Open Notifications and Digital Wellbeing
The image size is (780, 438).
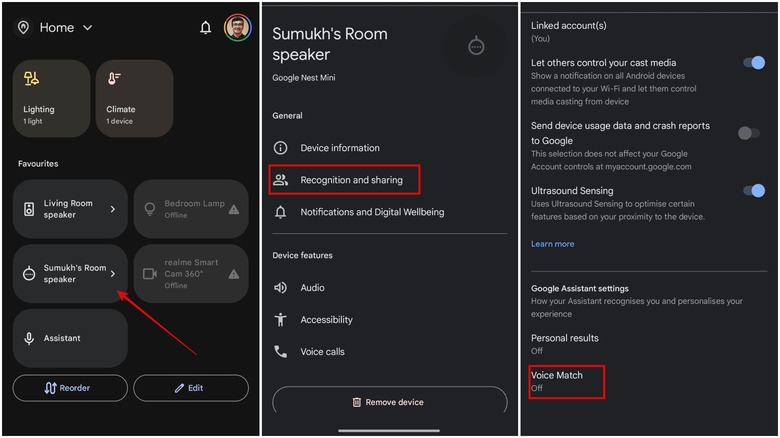[372, 212]
